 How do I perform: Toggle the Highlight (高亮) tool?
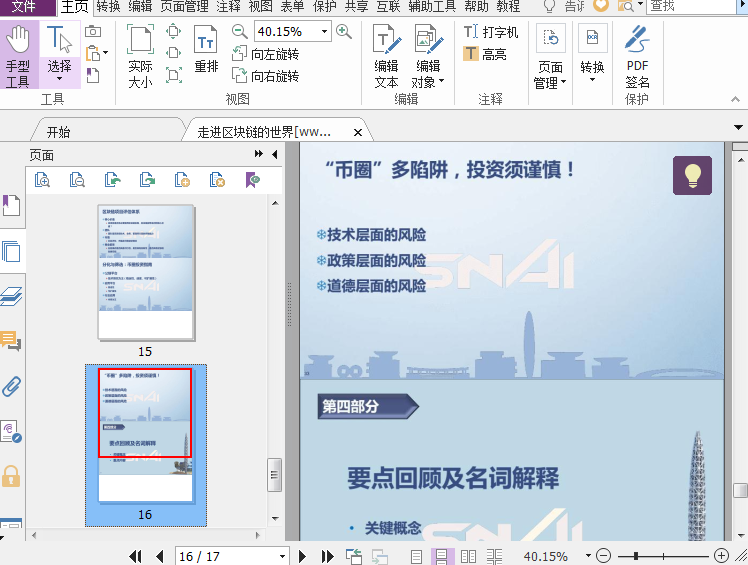click(x=486, y=54)
